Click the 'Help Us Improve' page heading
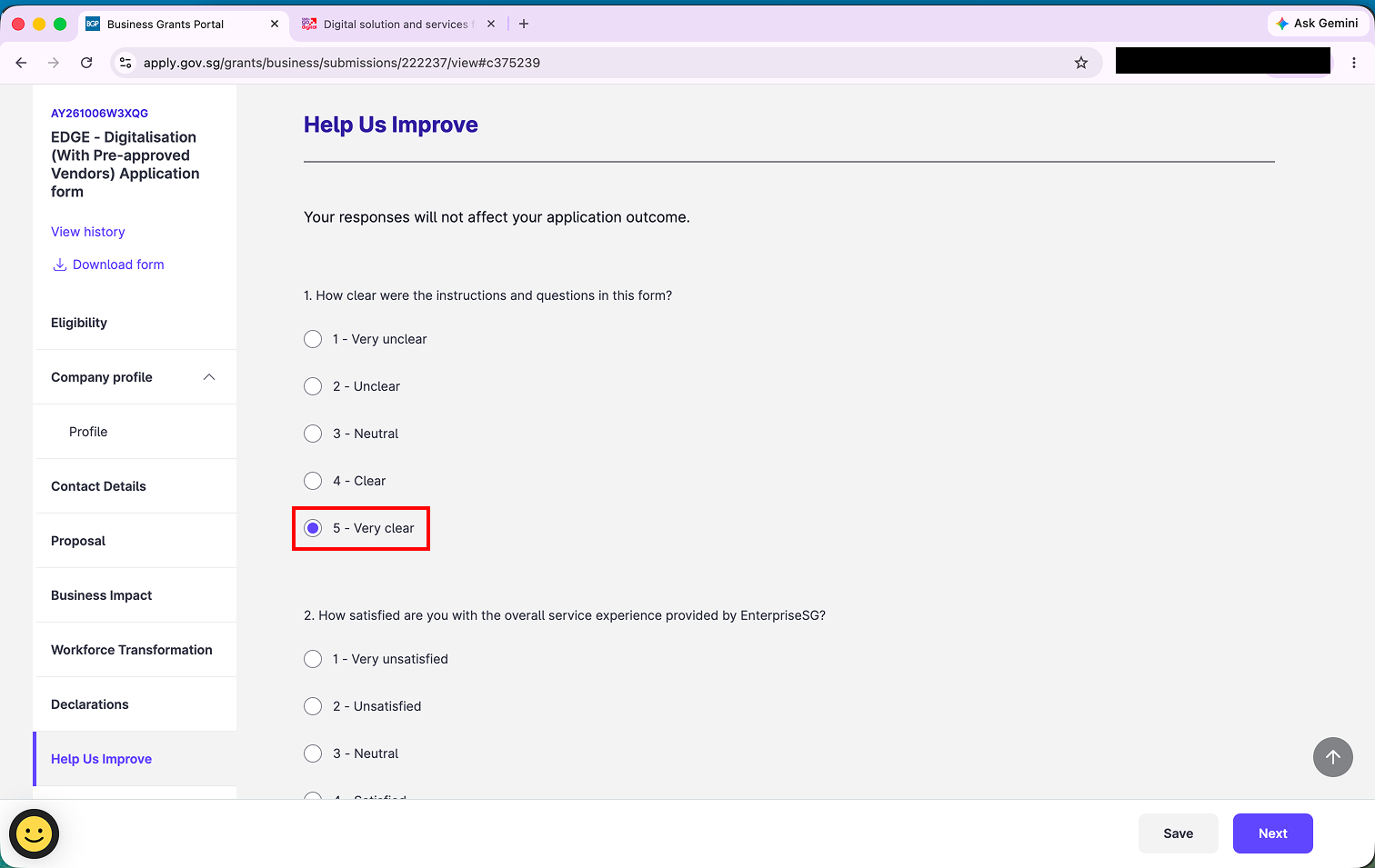 click(391, 125)
